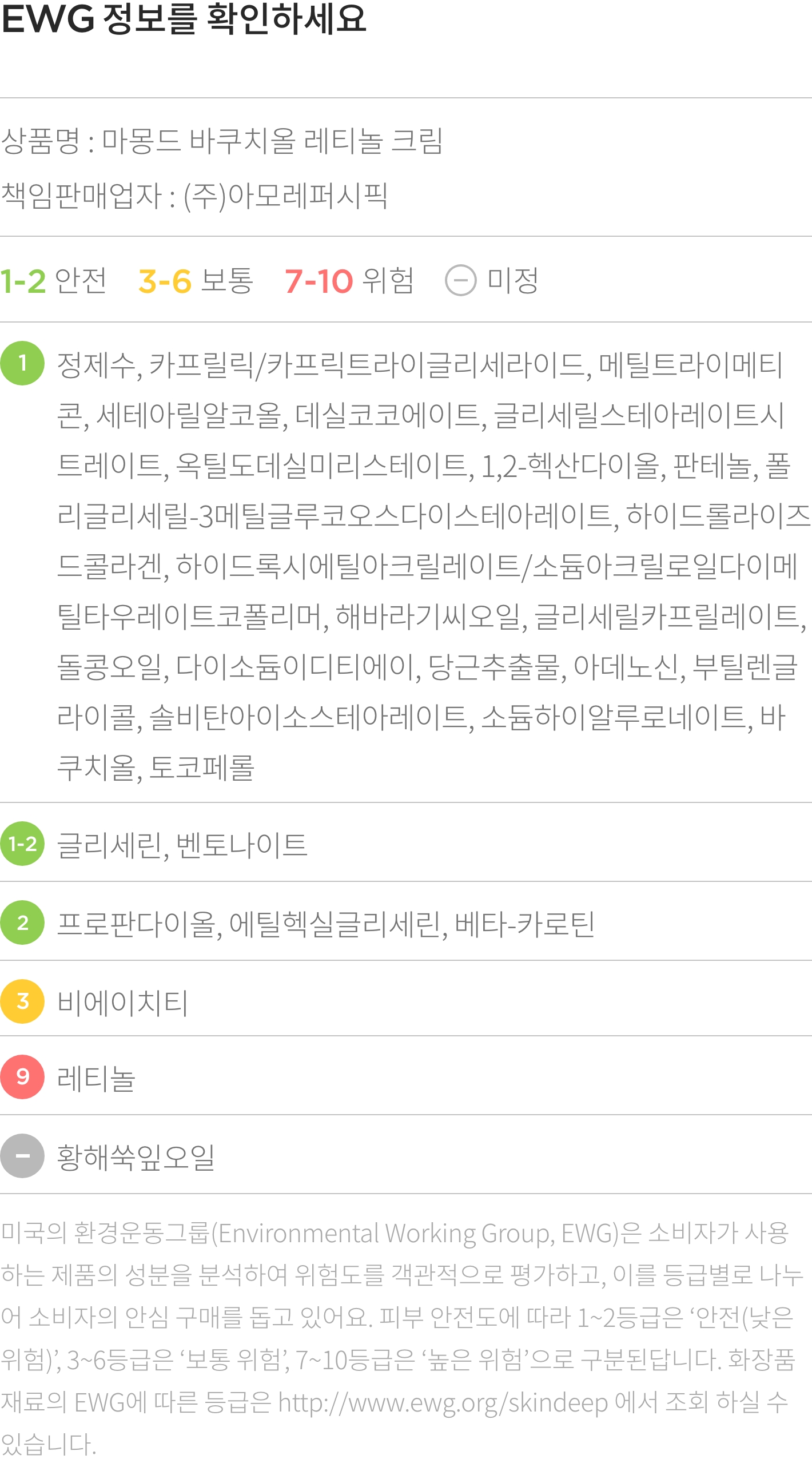Image resolution: width=812 pixels, height=1471 pixels.
Task: Click the 비에이치티 ingredient text
Action: (122, 1003)
